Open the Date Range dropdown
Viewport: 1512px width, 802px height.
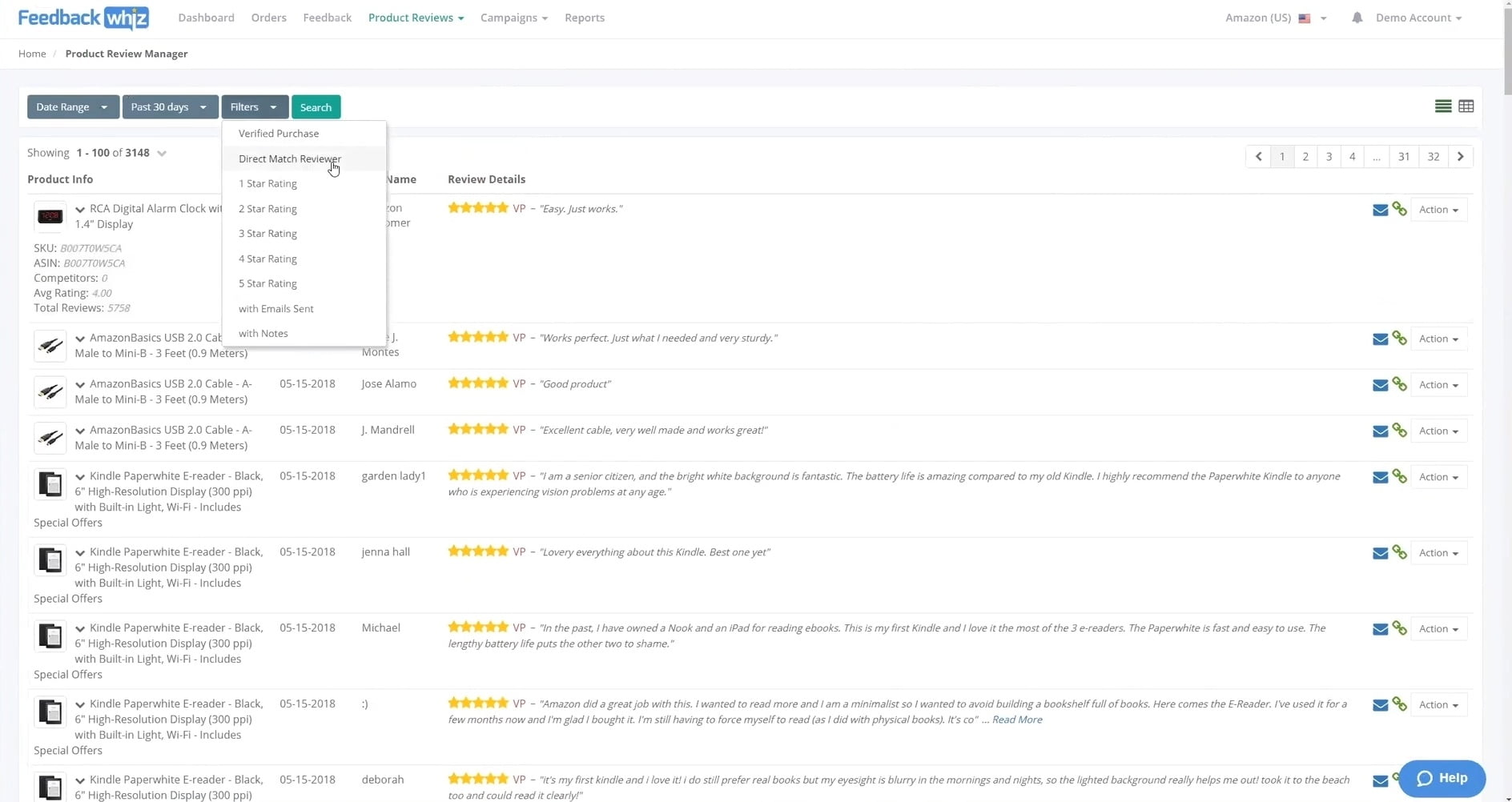click(73, 107)
